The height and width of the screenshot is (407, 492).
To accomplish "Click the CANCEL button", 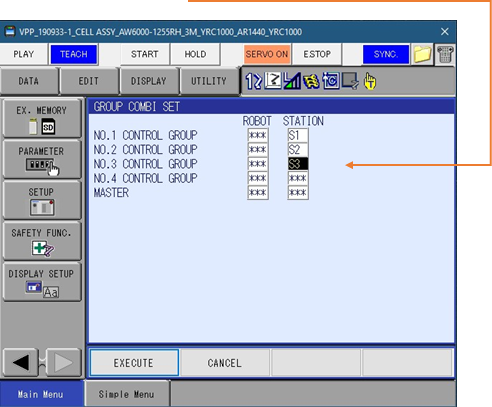I will (225, 363).
